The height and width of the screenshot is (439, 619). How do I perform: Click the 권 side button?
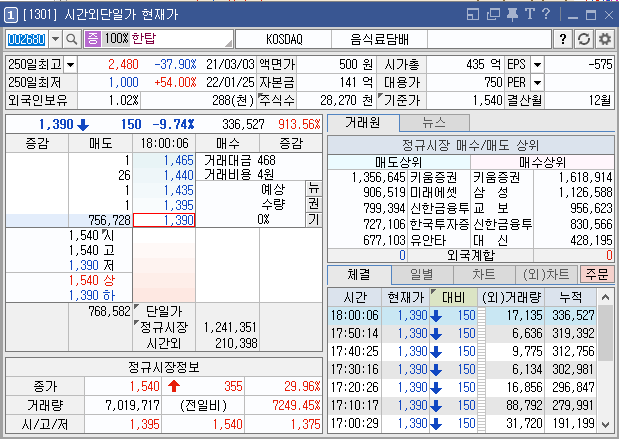[314, 204]
